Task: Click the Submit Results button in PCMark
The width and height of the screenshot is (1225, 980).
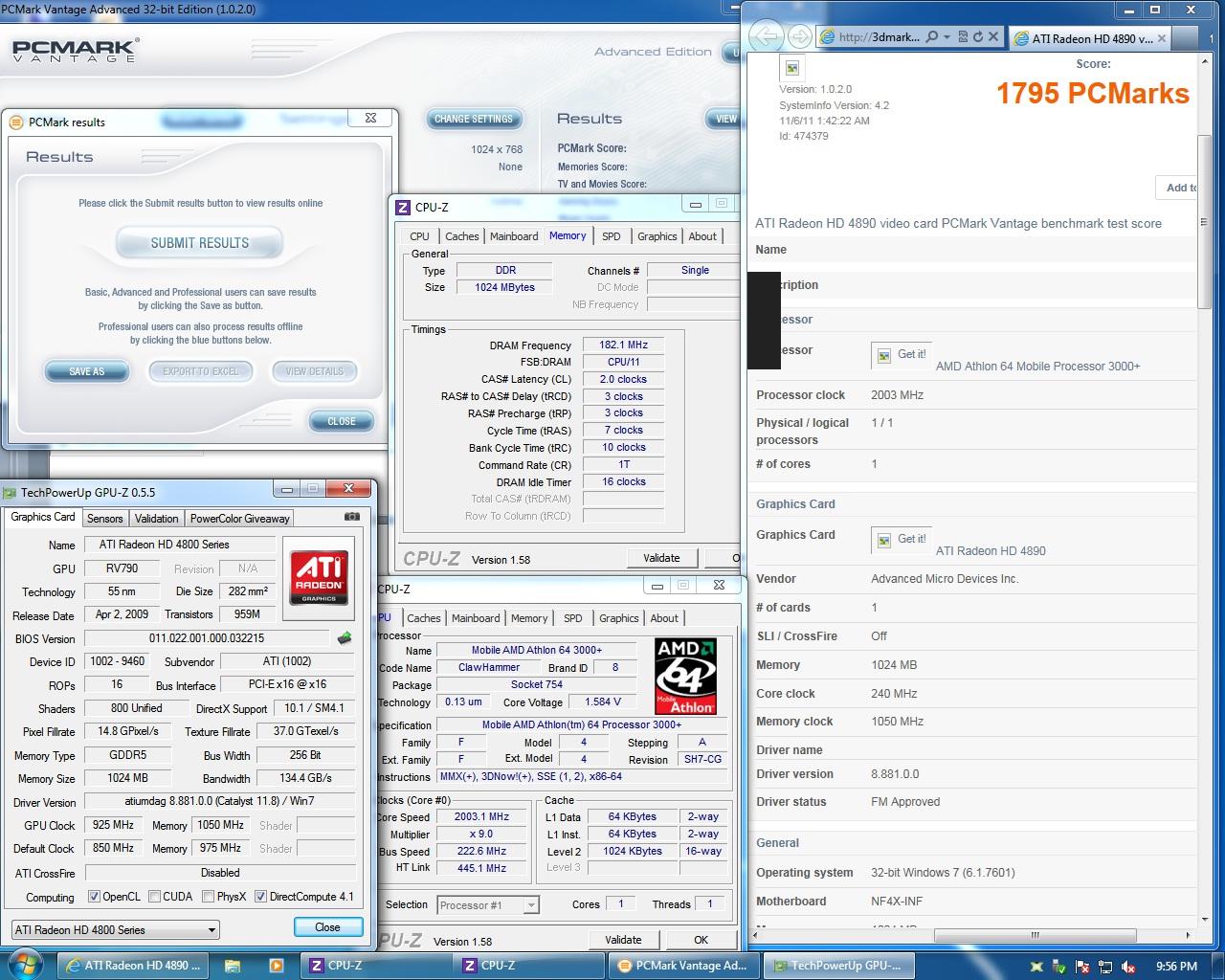Action: coord(199,243)
